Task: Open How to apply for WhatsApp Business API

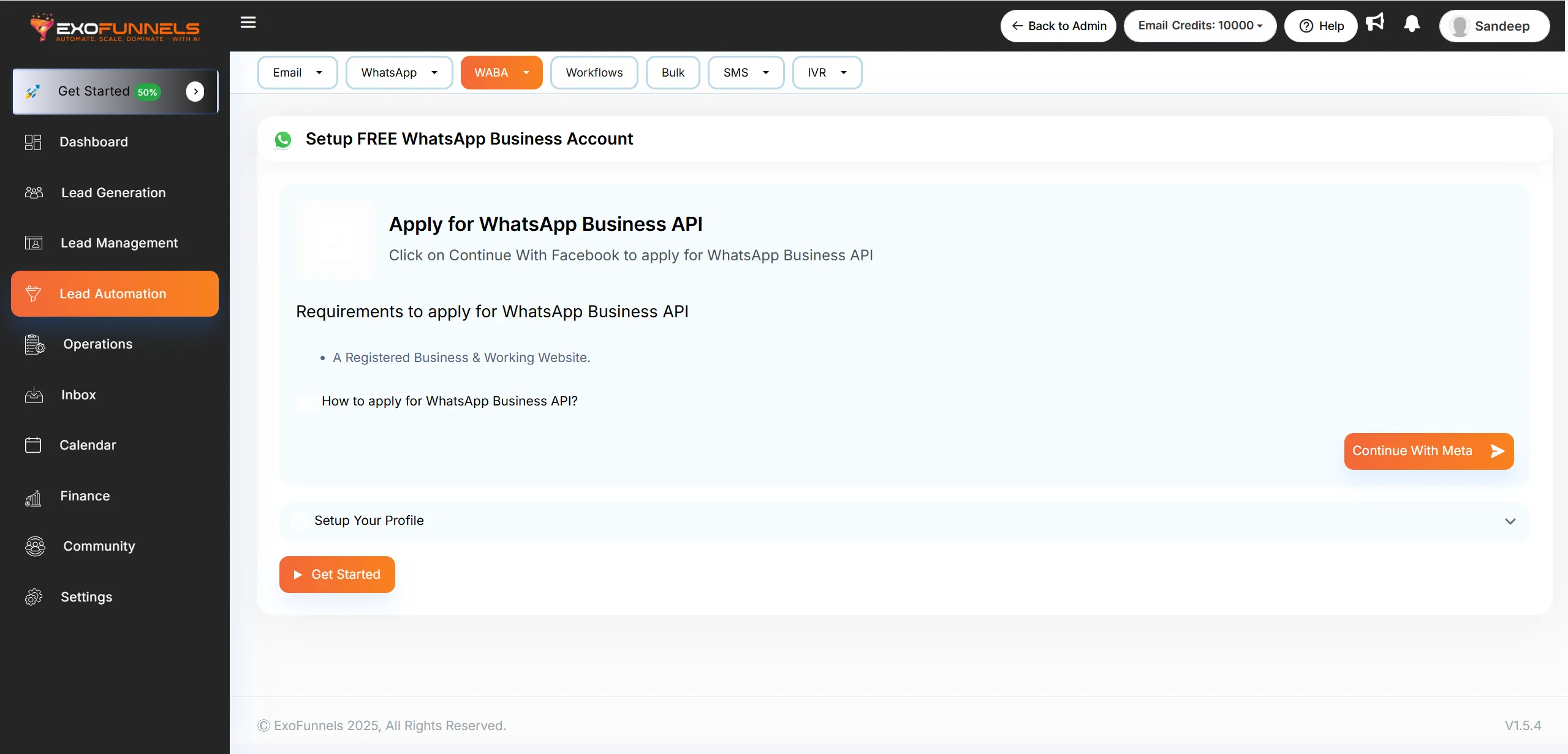Action: [449, 401]
